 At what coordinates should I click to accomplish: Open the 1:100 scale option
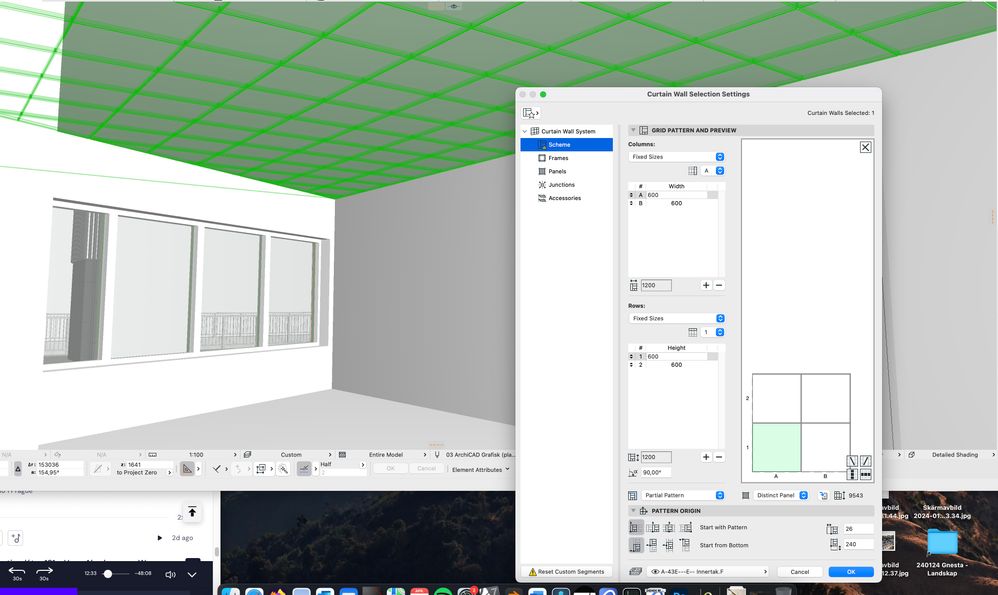(196, 455)
